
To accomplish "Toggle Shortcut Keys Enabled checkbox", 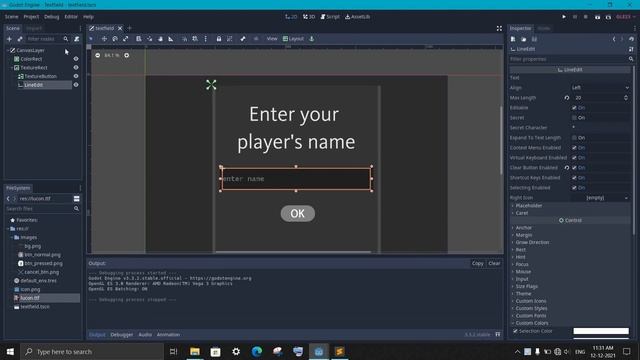I will click(x=574, y=178).
